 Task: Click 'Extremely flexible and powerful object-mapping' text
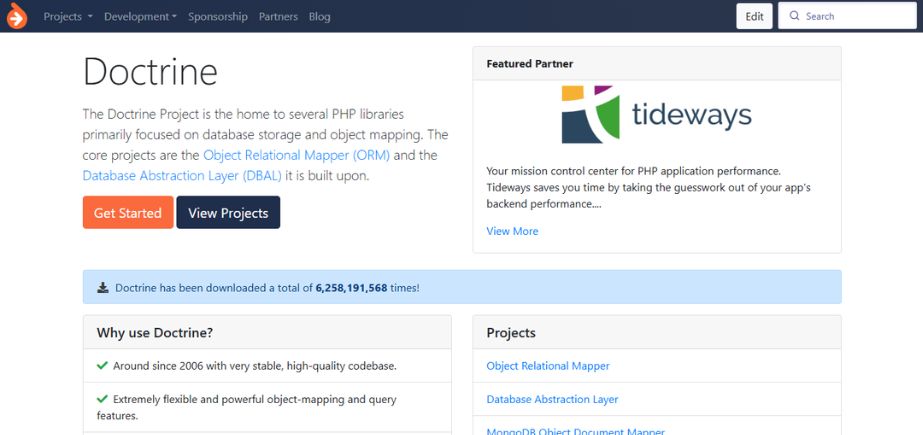[x=247, y=407]
